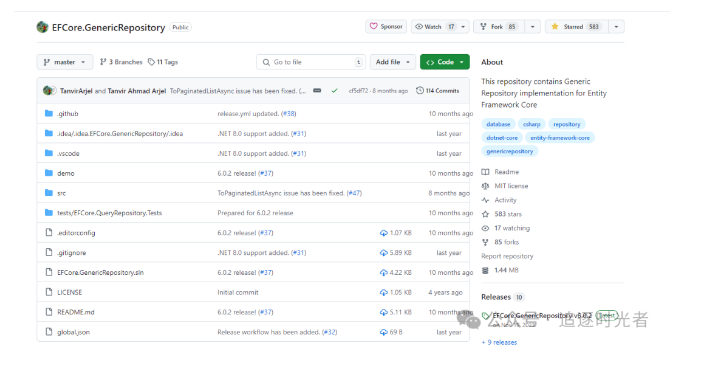718x366 pixels.
Task: Click the green commit status checkmark
Action: 335,91
